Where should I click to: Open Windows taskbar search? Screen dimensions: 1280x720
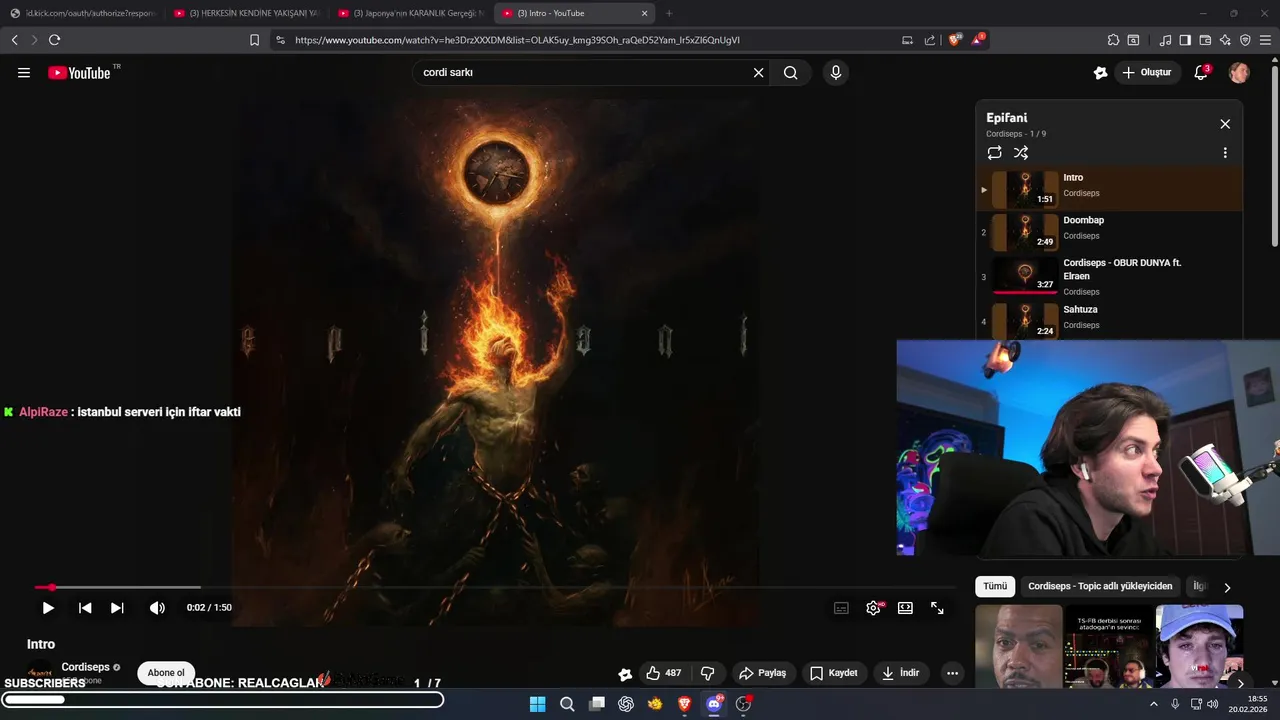tap(567, 704)
